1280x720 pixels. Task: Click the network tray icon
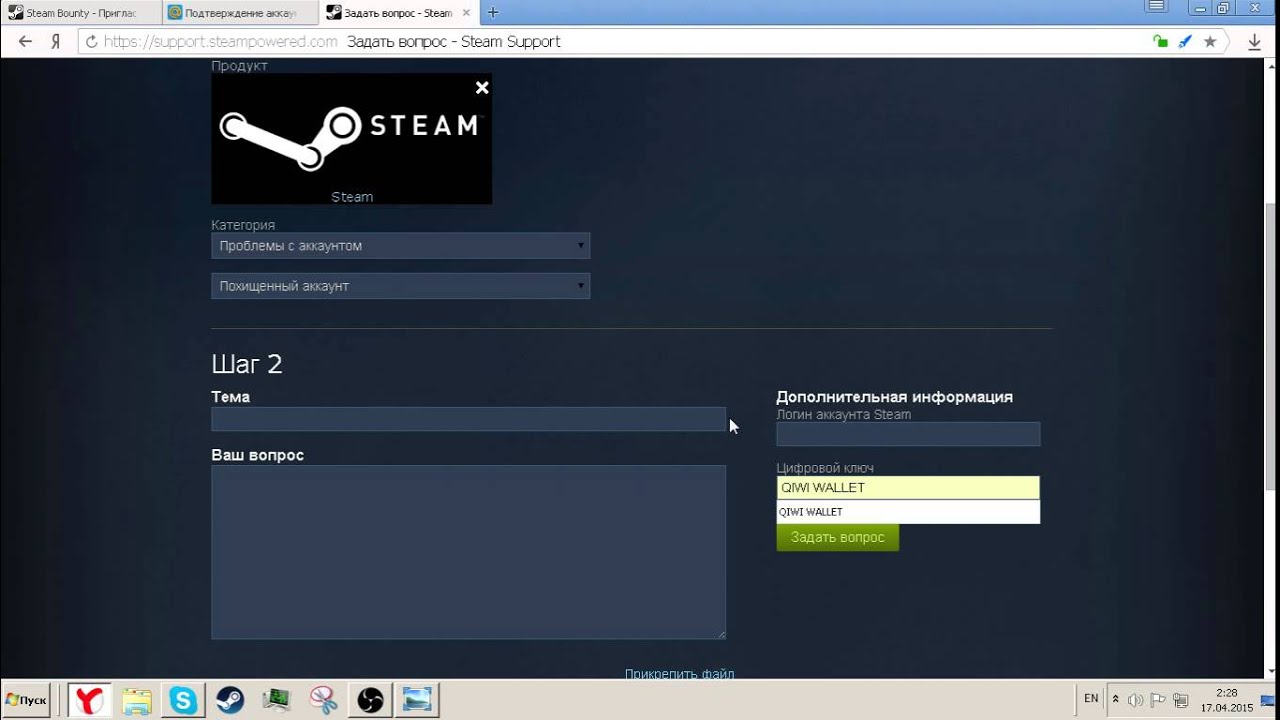pyautogui.click(x=1181, y=700)
